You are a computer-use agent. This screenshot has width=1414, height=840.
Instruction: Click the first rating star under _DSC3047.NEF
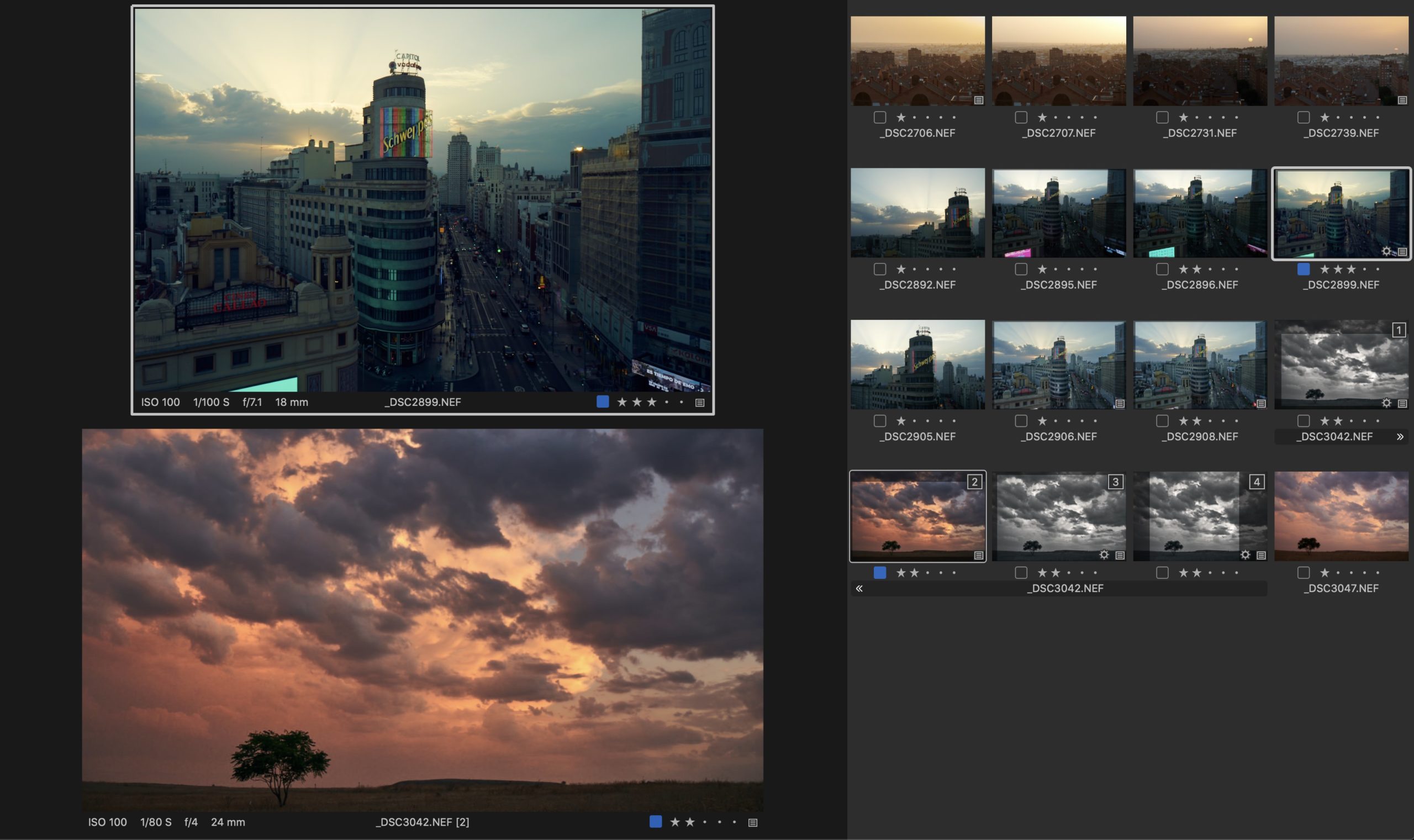click(x=1325, y=572)
